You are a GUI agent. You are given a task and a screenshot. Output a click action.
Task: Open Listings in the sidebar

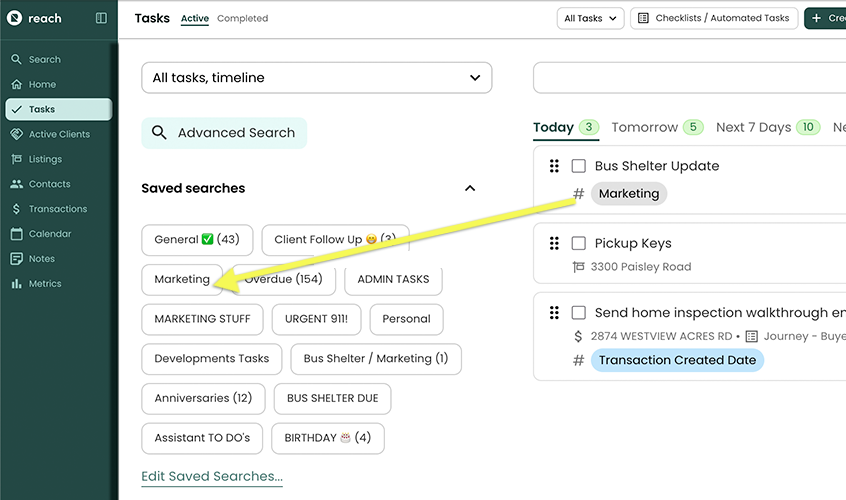tap(45, 159)
